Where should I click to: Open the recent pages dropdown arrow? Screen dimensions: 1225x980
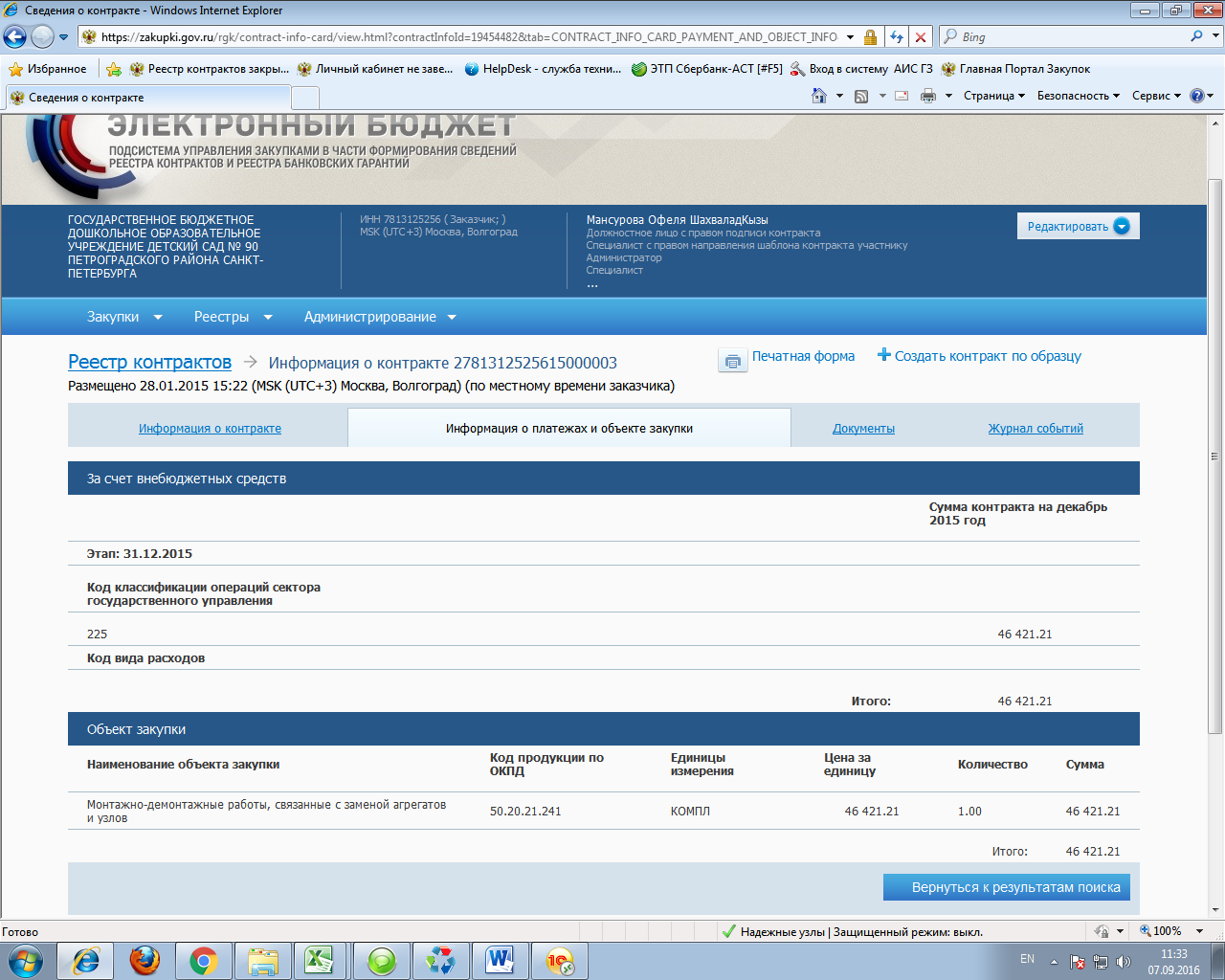click(64, 37)
